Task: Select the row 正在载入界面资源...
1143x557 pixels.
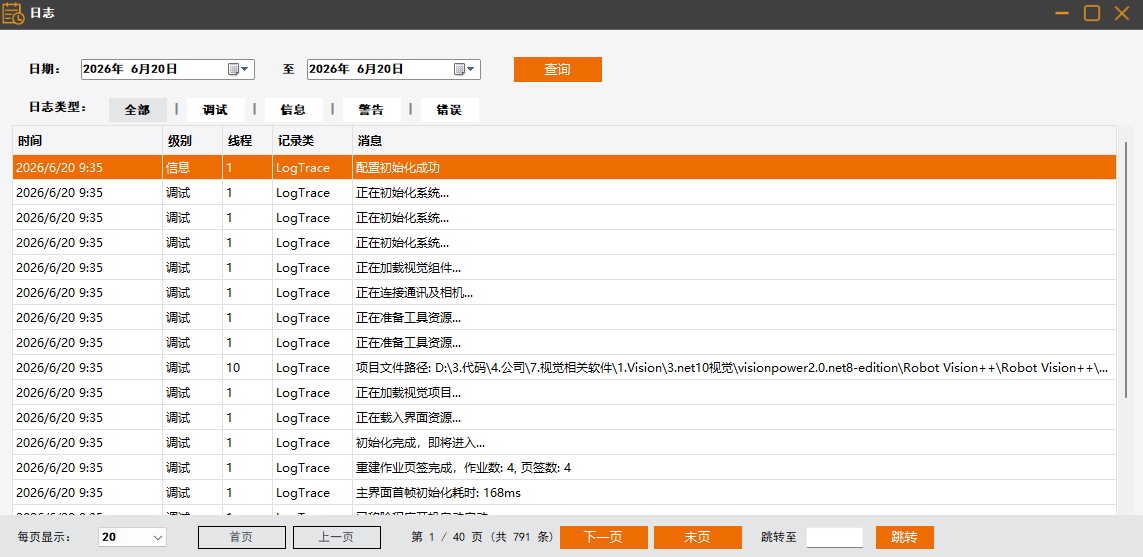Action: [564, 418]
